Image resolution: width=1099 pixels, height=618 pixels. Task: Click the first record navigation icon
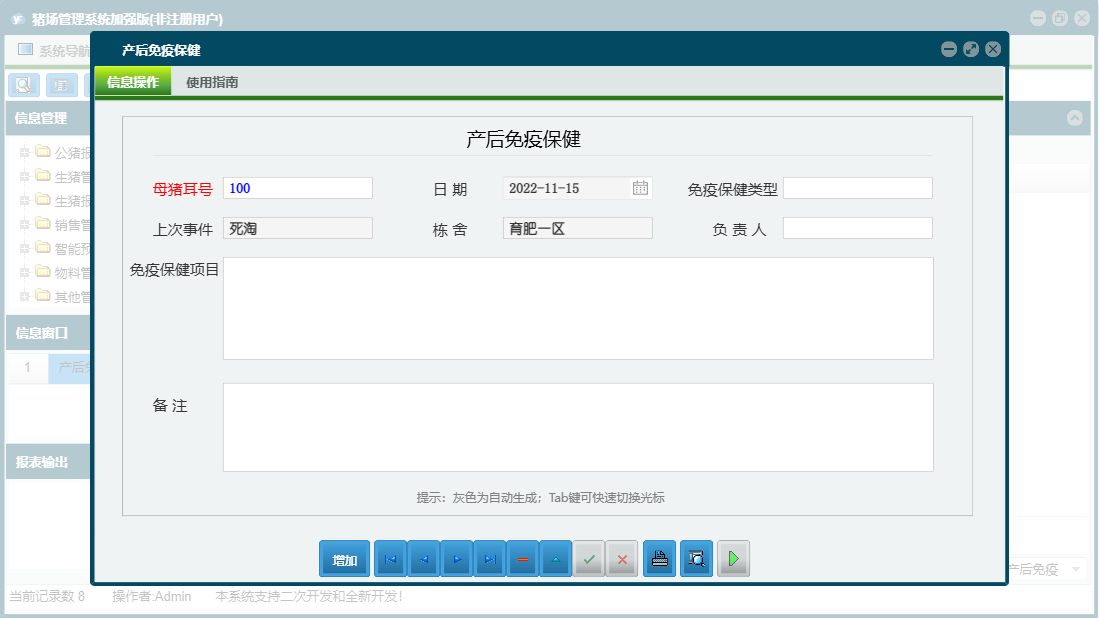click(x=390, y=559)
